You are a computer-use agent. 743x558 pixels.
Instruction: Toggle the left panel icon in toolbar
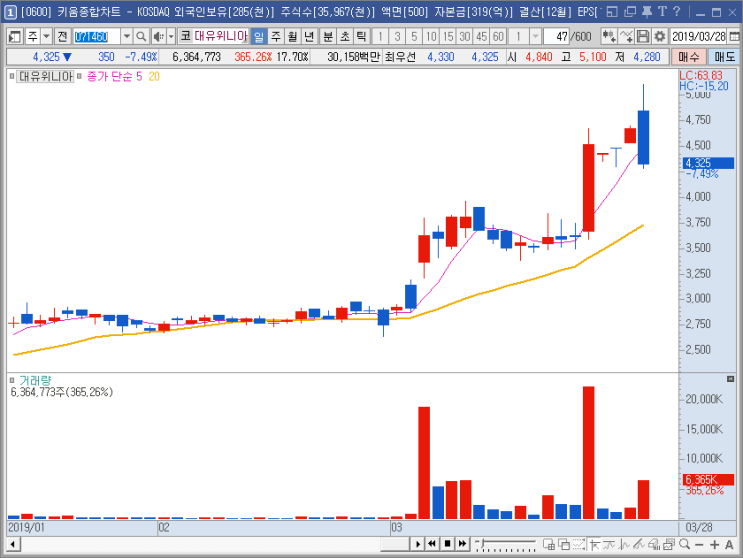(15, 36)
